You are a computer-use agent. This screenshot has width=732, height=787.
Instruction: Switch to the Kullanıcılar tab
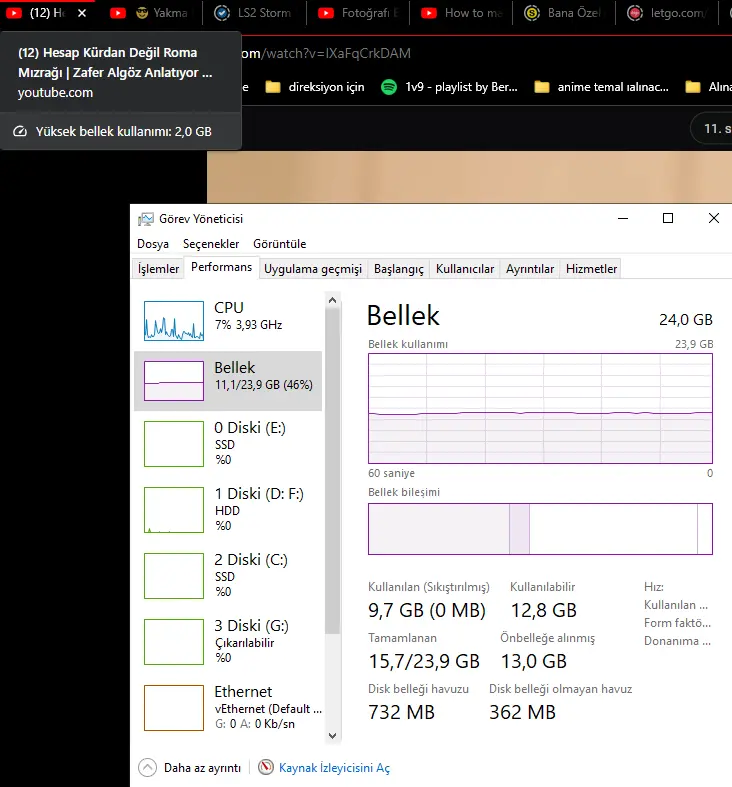(x=465, y=269)
